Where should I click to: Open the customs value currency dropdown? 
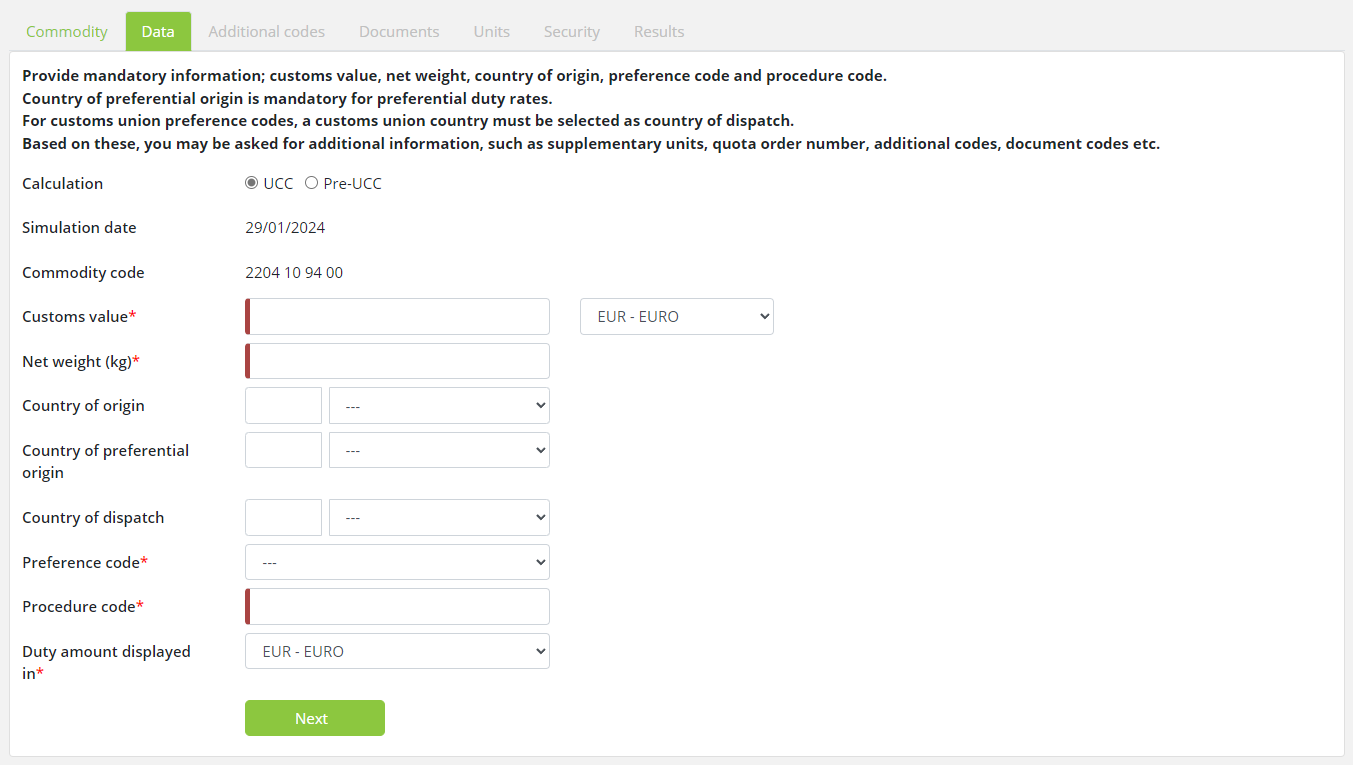click(676, 316)
